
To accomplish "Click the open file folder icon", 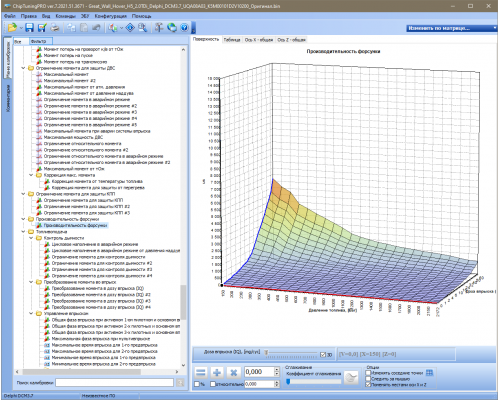I will click(x=12, y=28).
